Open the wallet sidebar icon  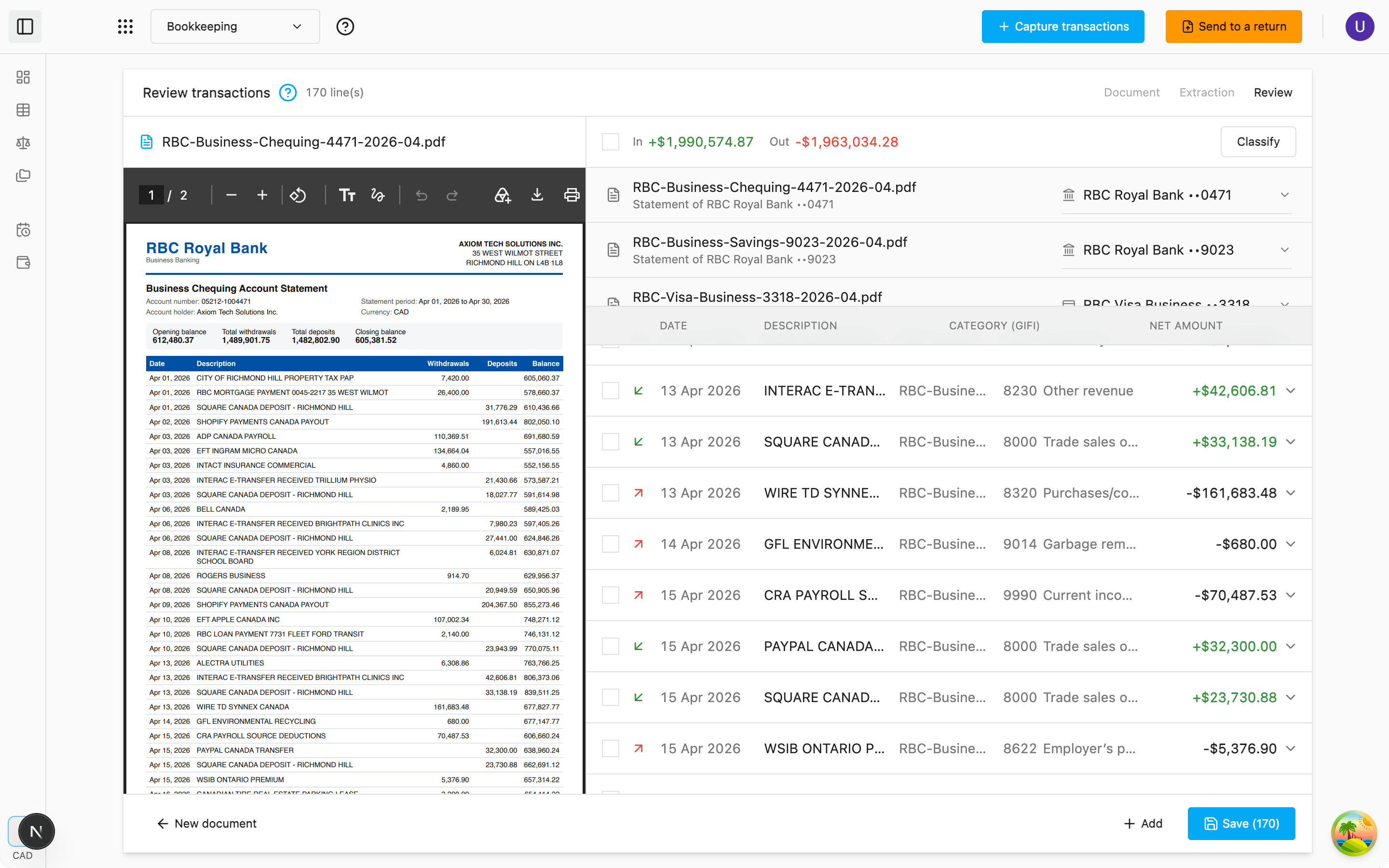point(23,262)
